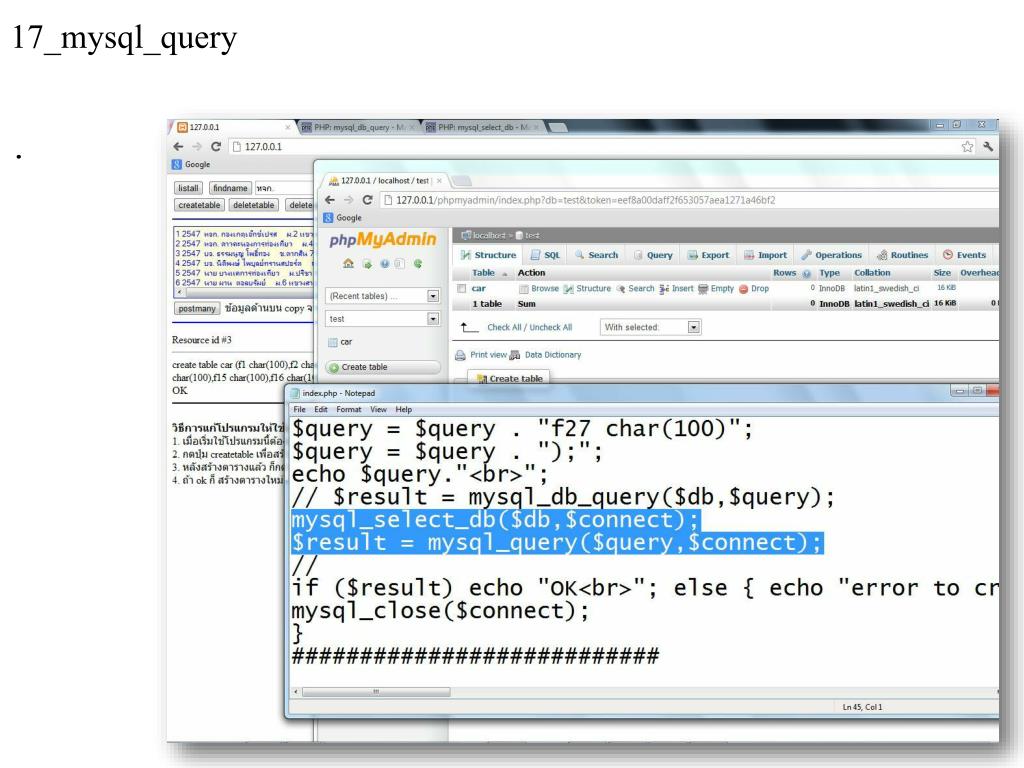
Task: Click reload icon in the 127.0.0.1 browser window
Action: click(x=216, y=147)
